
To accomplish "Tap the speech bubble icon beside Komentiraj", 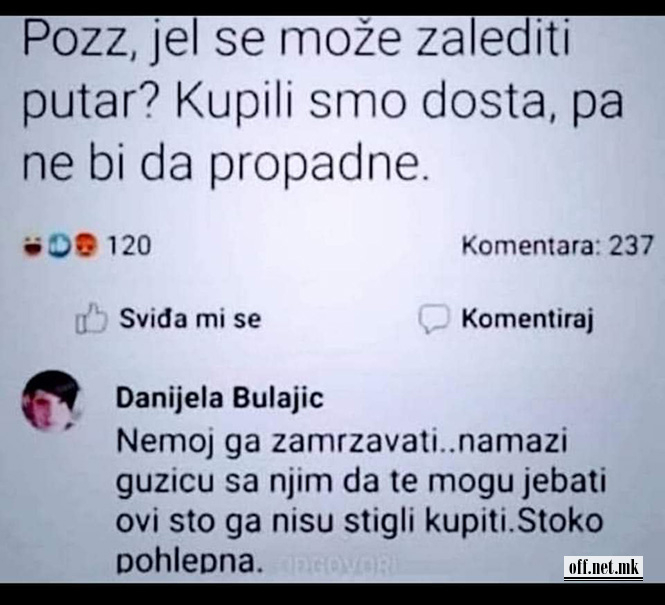I will pyautogui.click(x=433, y=319).
